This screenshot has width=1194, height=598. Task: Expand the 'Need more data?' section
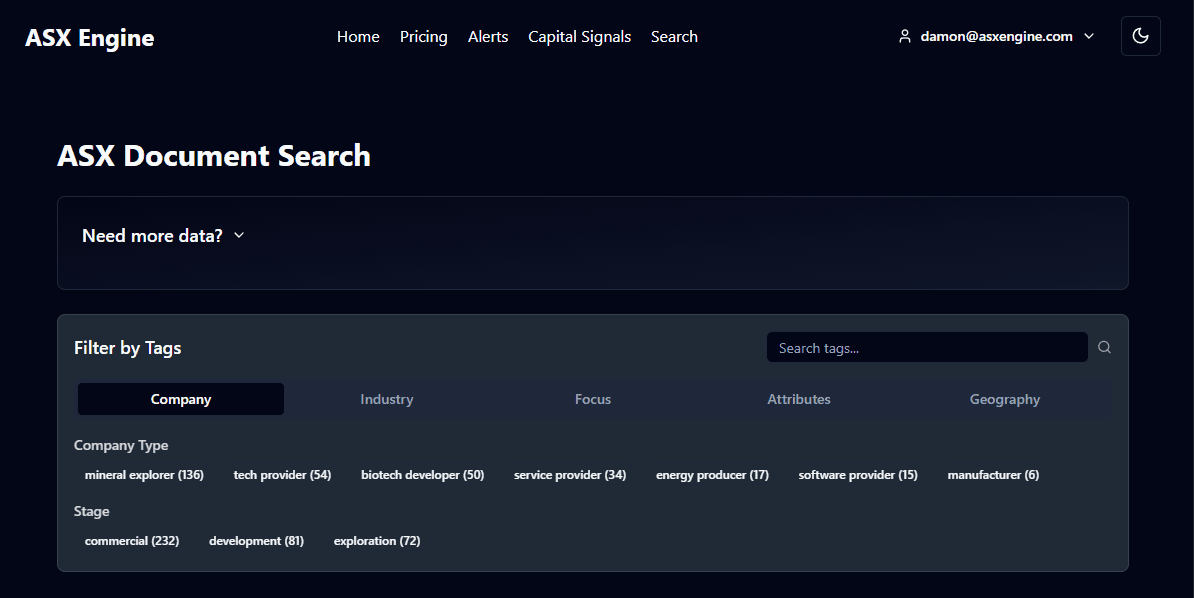(x=164, y=236)
